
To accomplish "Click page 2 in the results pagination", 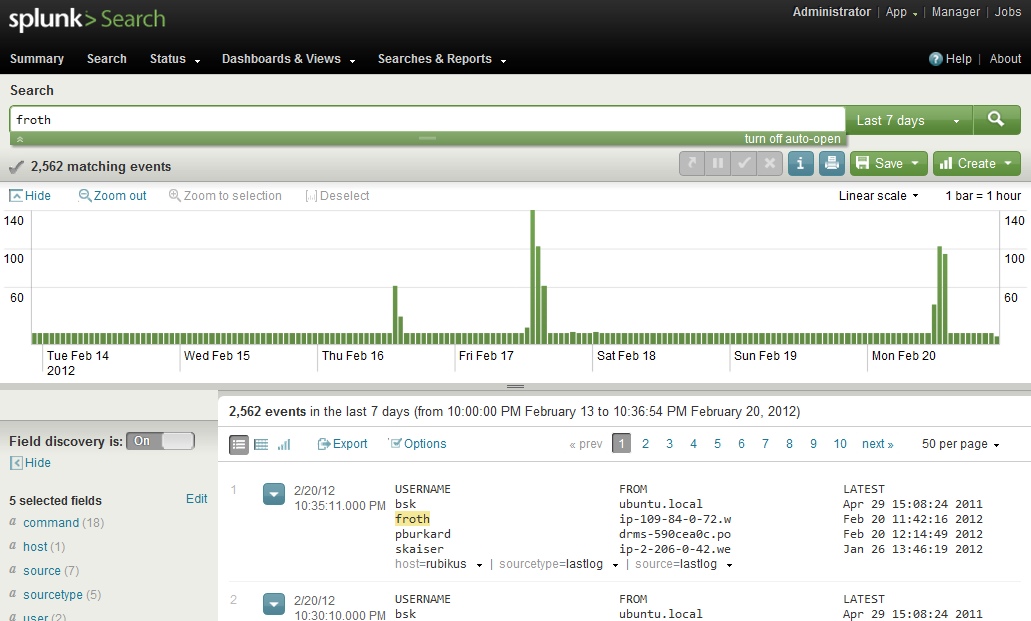I will [x=645, y=443].
